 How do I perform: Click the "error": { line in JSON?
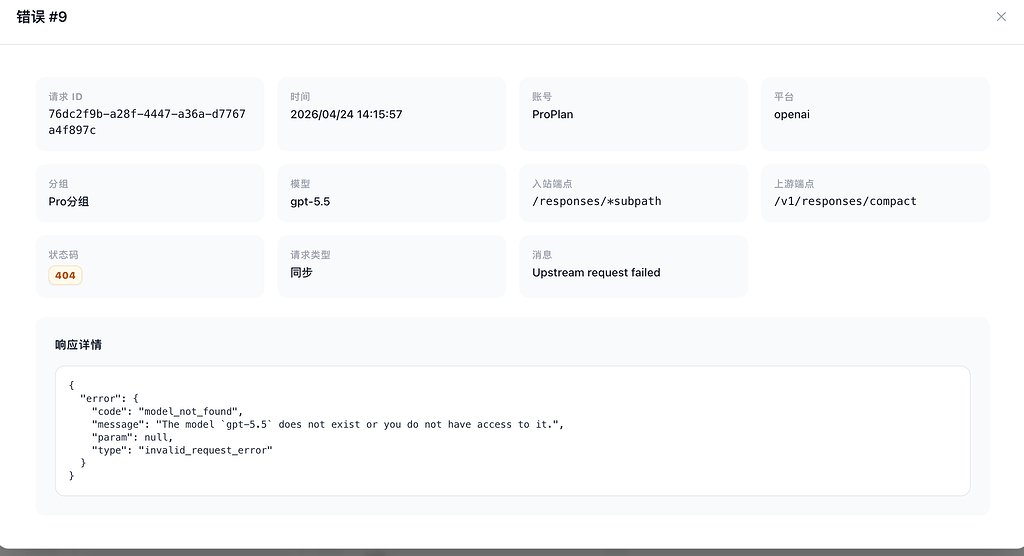[109, 398]
